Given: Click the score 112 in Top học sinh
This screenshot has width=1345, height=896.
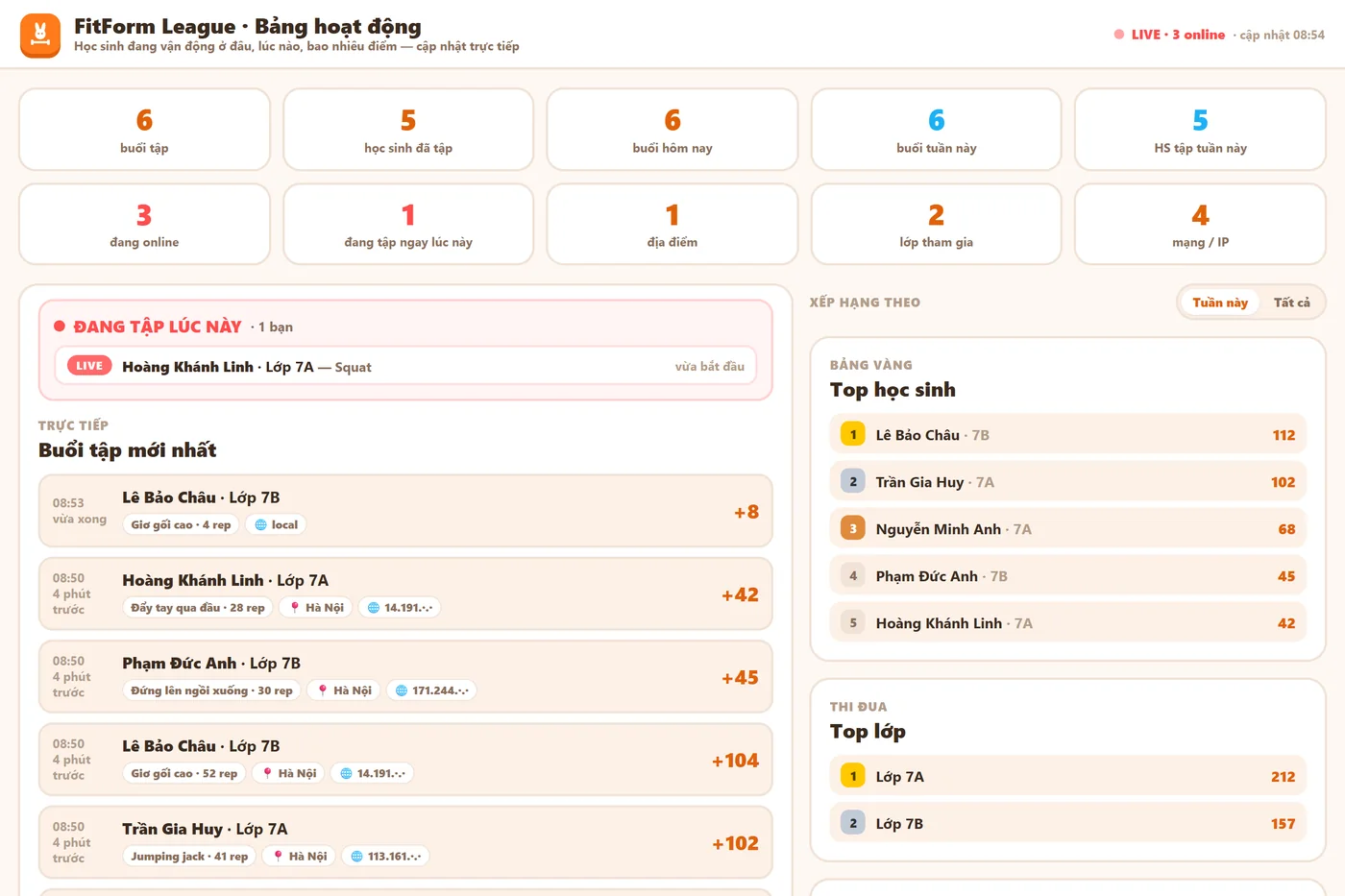Looking at the screenshot, I should tap(1284, 435).
